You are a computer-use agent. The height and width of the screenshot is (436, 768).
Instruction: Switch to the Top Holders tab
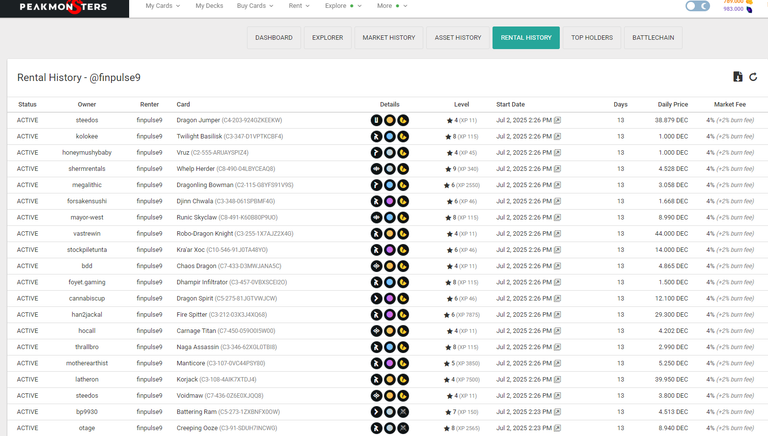[592, 38]
